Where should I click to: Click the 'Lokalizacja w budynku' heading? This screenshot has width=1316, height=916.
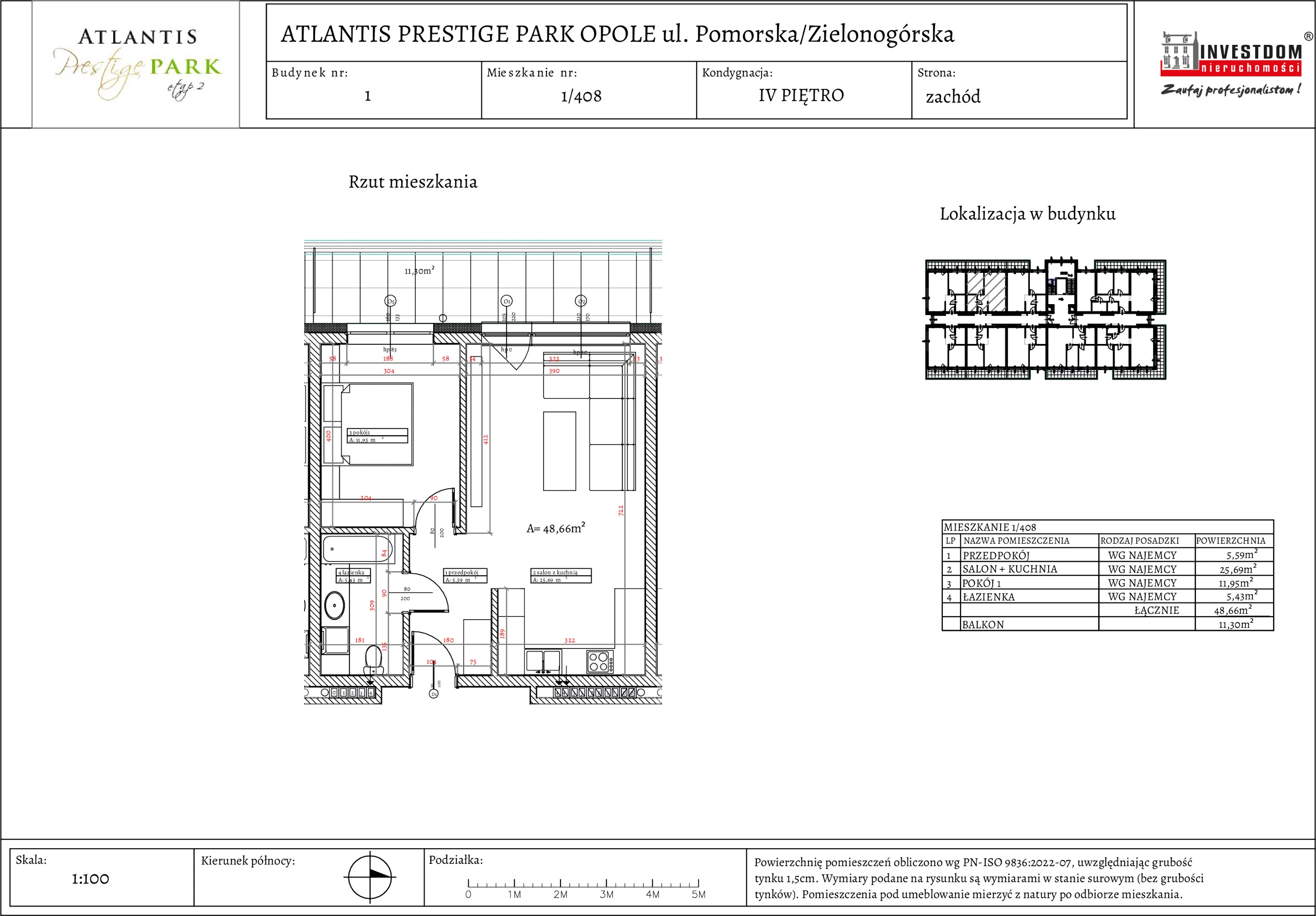click(1028, 214)
